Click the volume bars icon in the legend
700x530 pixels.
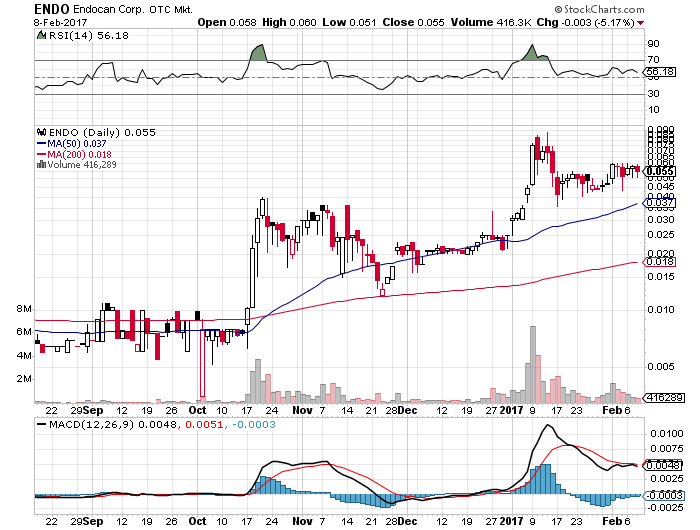(x=42, y=164)
